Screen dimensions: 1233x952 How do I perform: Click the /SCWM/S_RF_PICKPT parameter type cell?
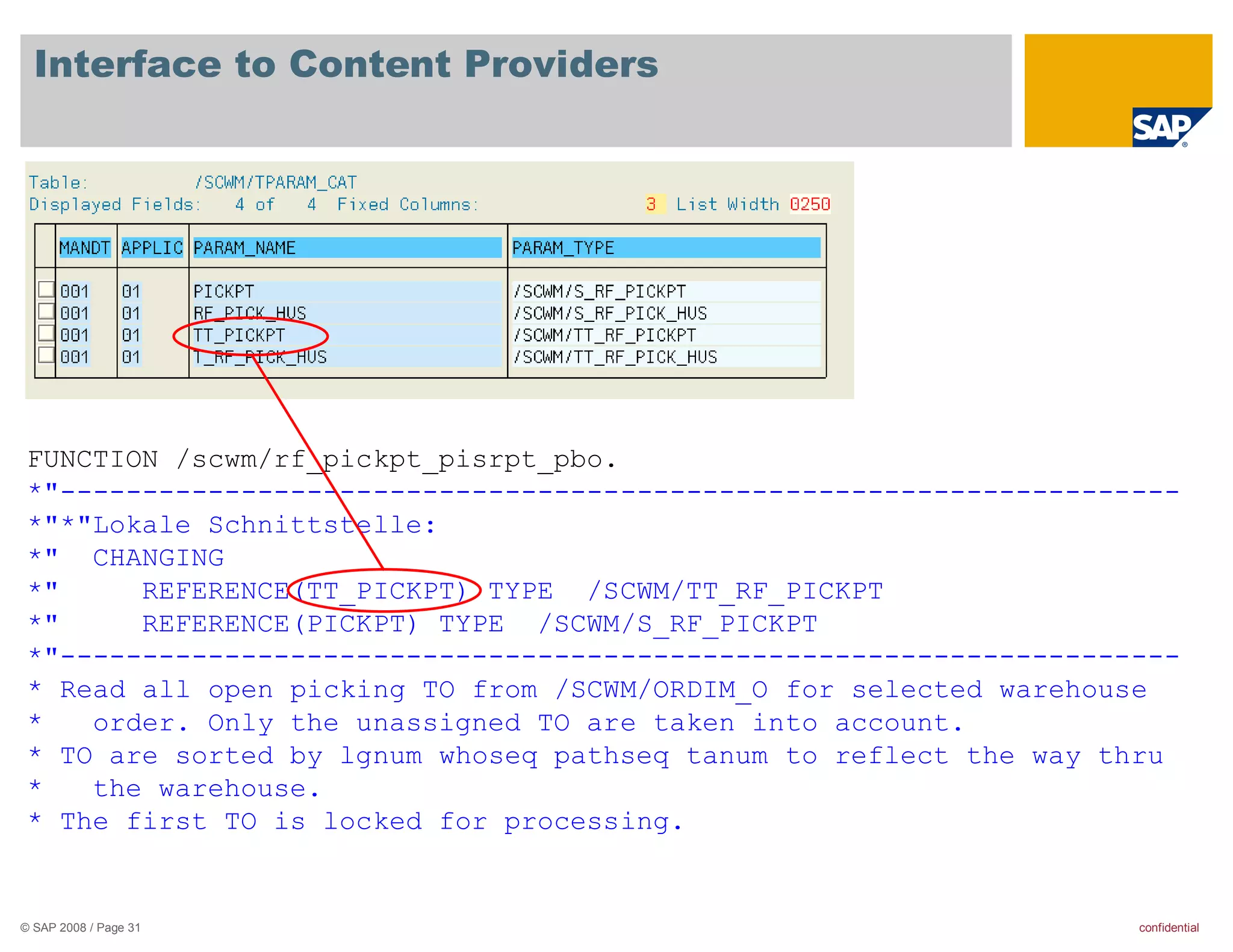point(600,292)
